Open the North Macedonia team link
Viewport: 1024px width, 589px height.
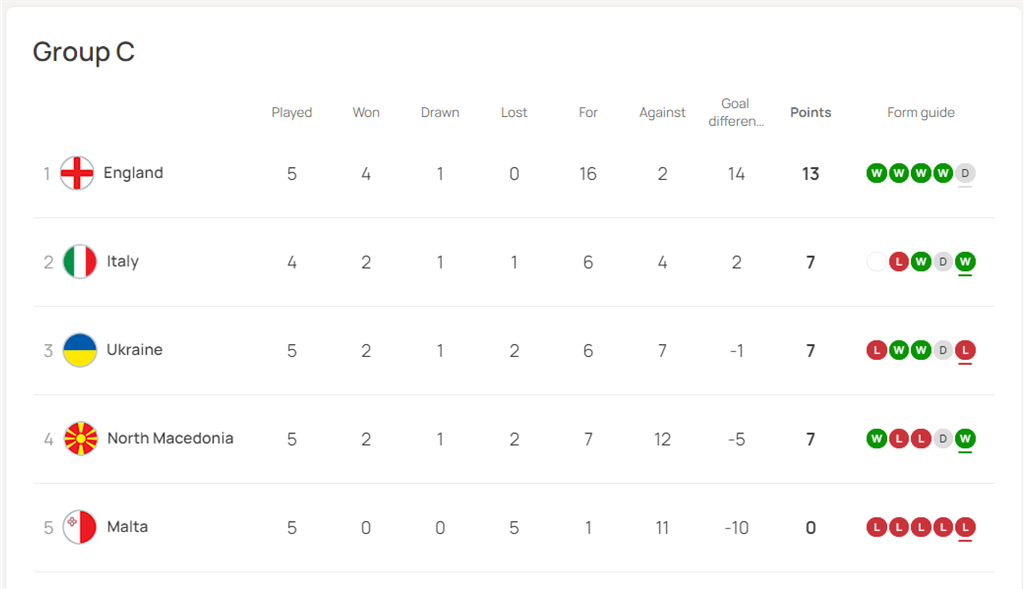[x=170, y=439]
